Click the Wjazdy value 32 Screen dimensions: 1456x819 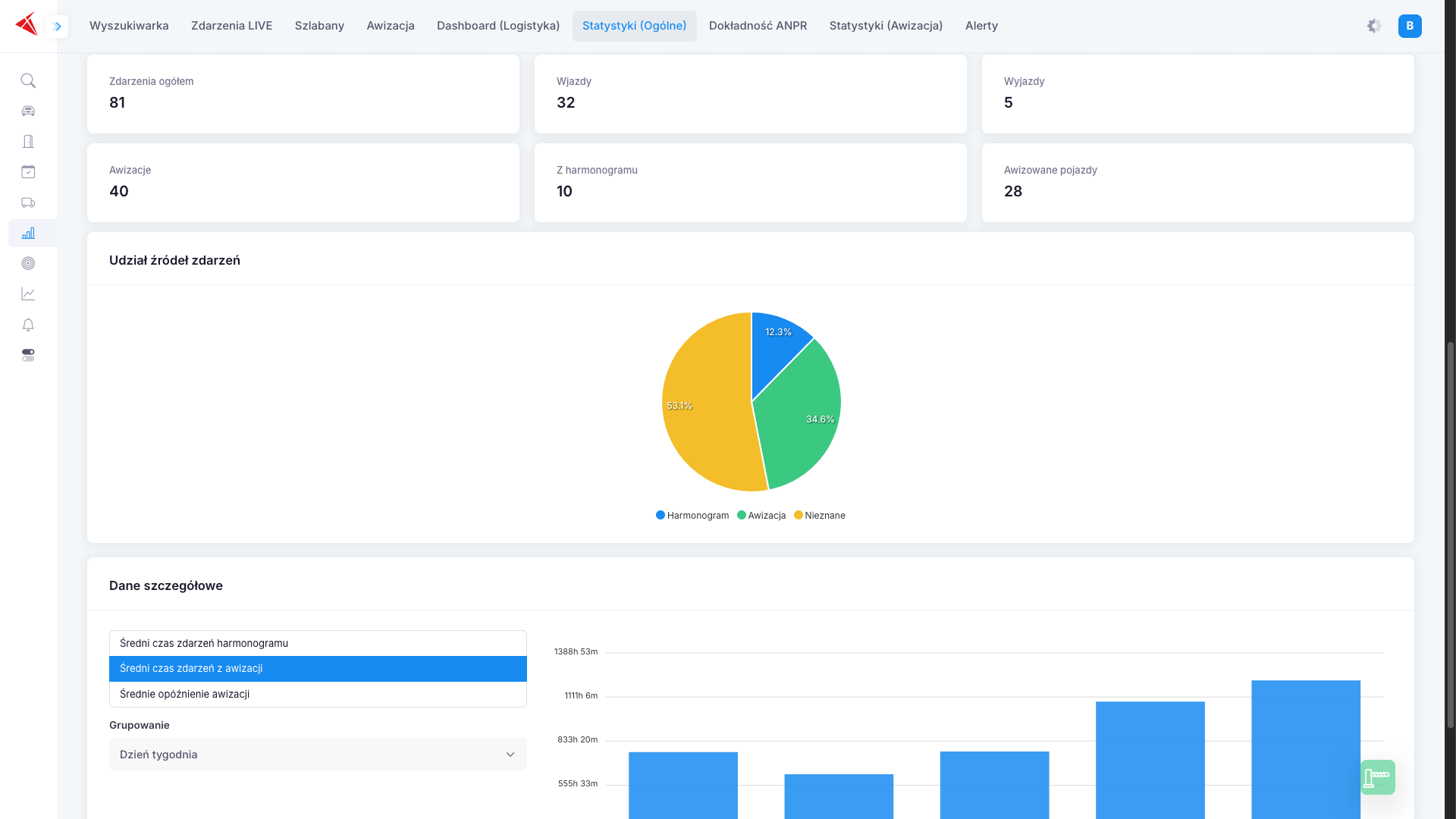[x=566, y=103]
